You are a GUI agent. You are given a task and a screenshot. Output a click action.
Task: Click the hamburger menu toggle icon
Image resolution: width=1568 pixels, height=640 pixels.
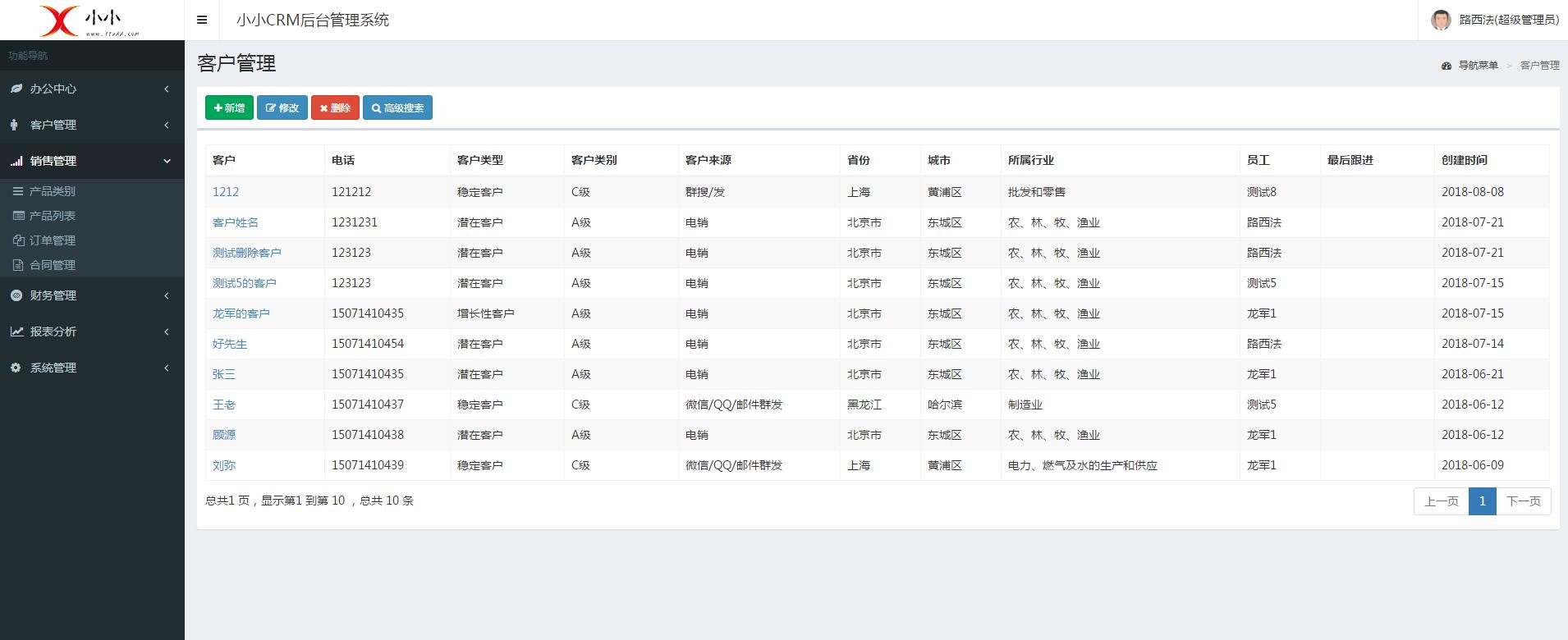tap(202, 21)
